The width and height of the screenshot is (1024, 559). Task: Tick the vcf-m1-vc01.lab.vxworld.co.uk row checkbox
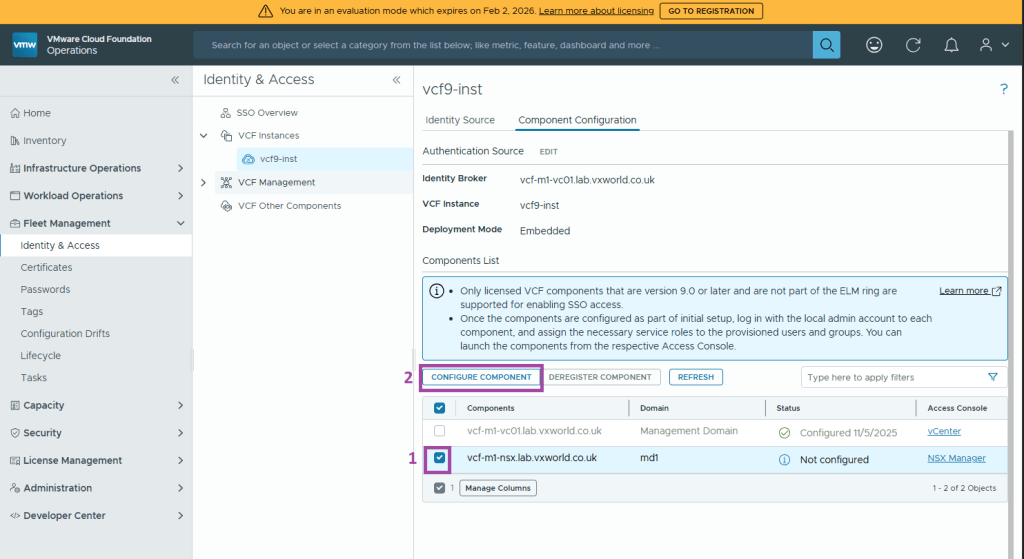tap(440, 431)
